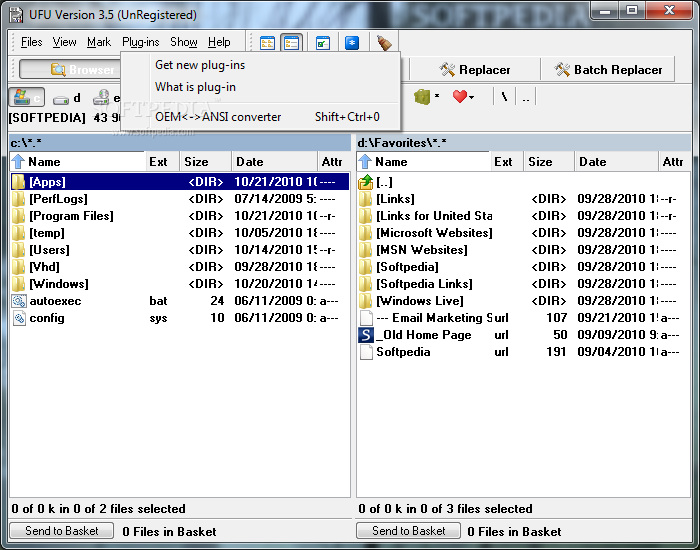Viewport: 700px width, 550px height.
Task: Sort left panel by Name column
Action: click(x=78, y=162)
